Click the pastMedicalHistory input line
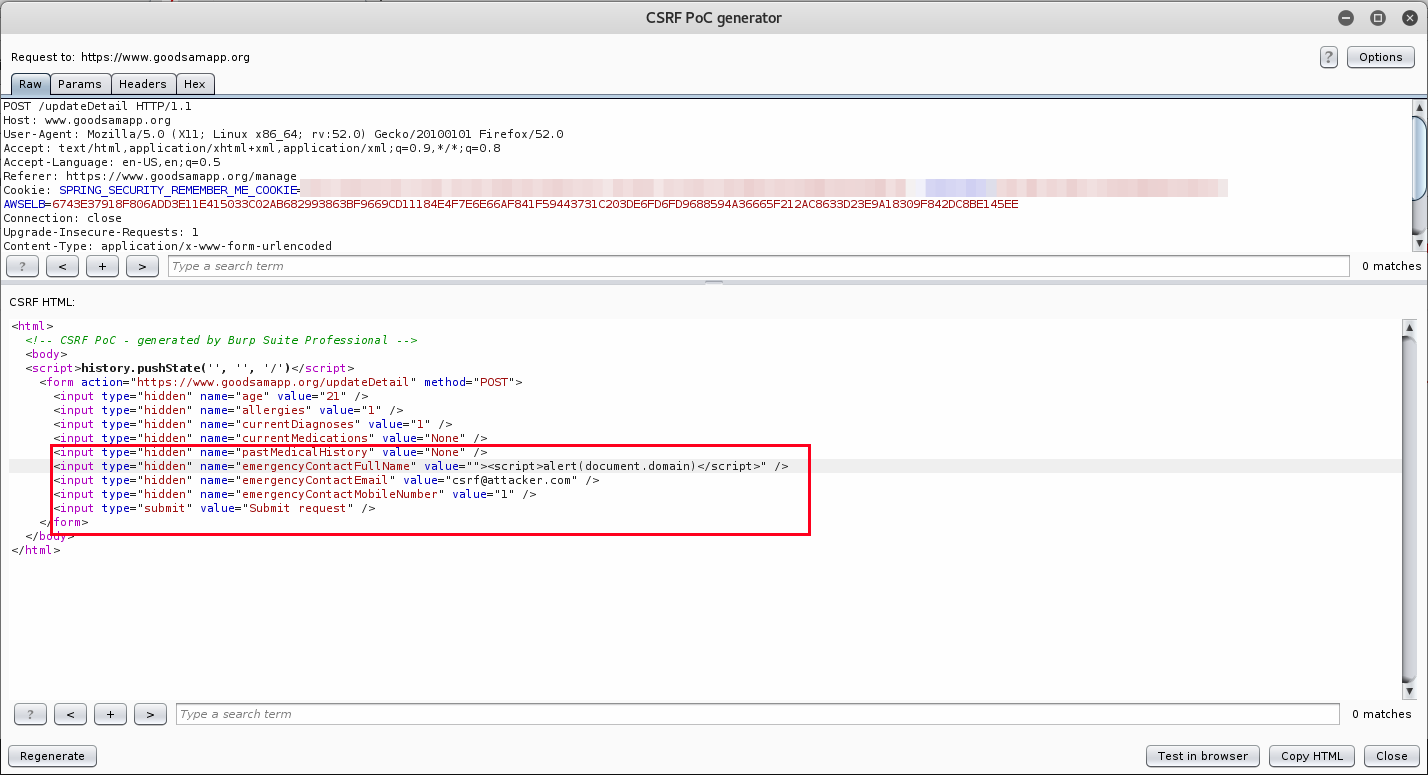 [271, 452]
